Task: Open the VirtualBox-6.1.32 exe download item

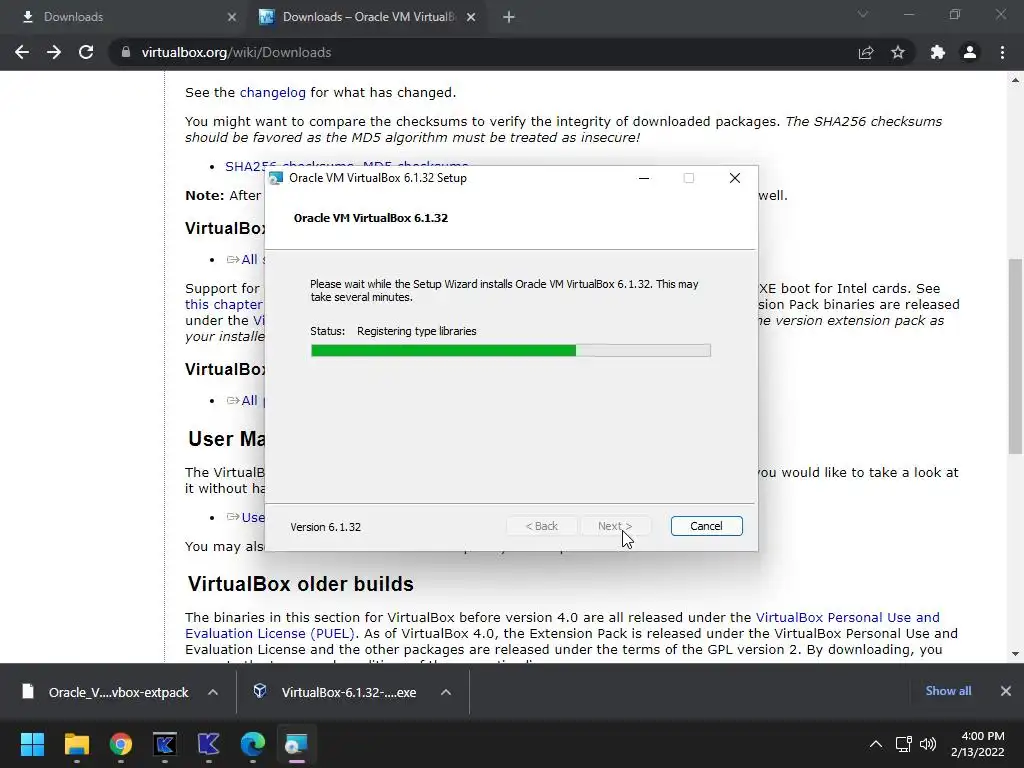Action: 334,692
